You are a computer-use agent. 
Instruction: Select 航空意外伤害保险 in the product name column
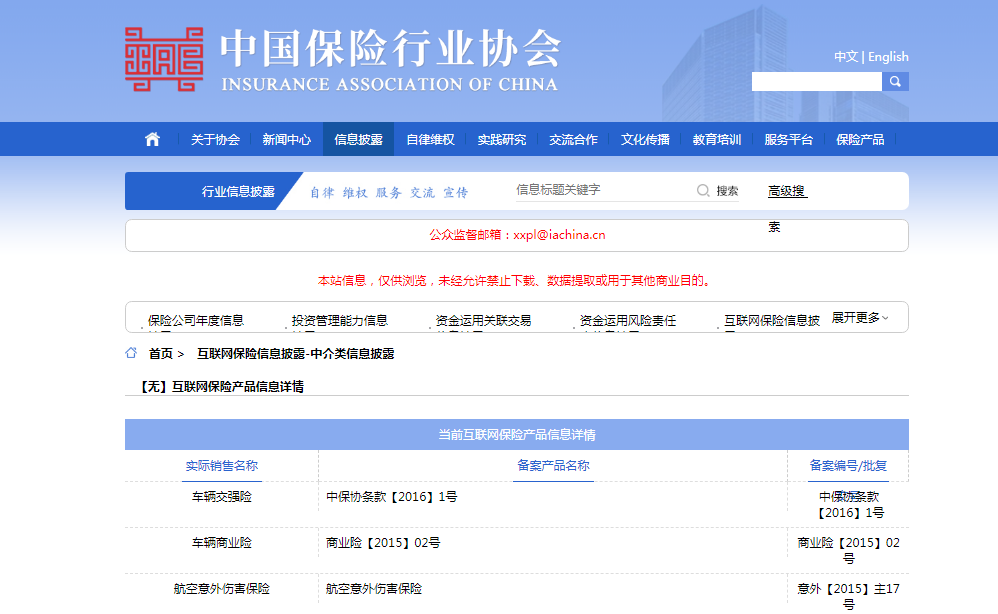click(374, 589)
